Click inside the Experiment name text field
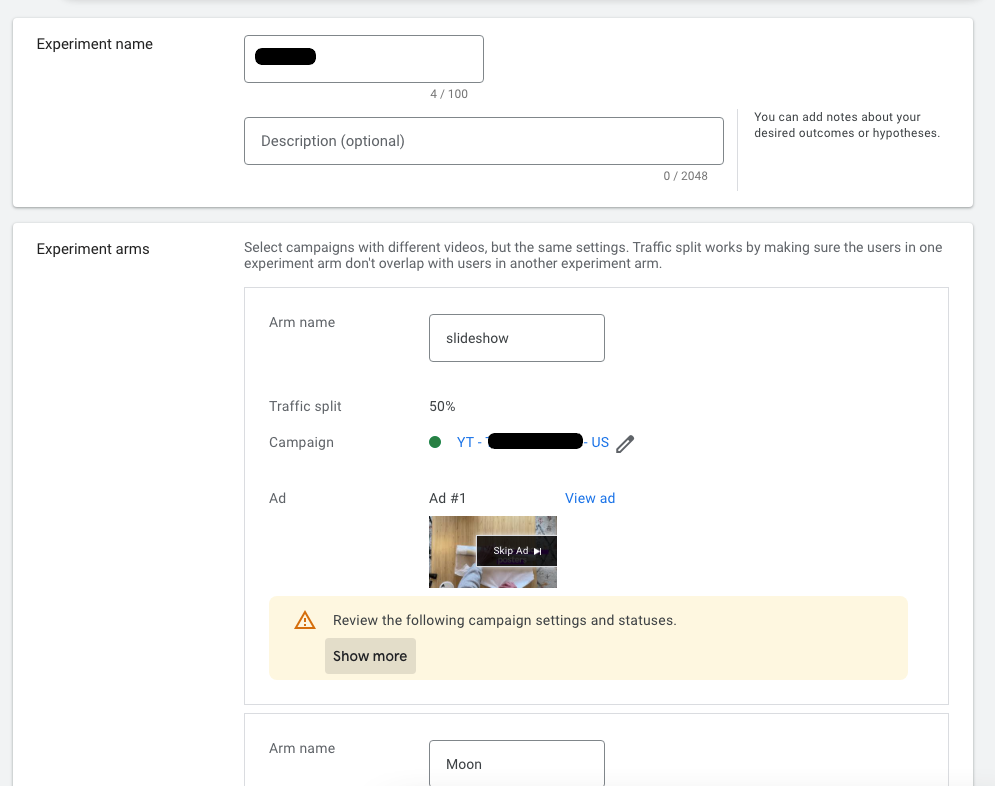 click(x=363, y=58)
